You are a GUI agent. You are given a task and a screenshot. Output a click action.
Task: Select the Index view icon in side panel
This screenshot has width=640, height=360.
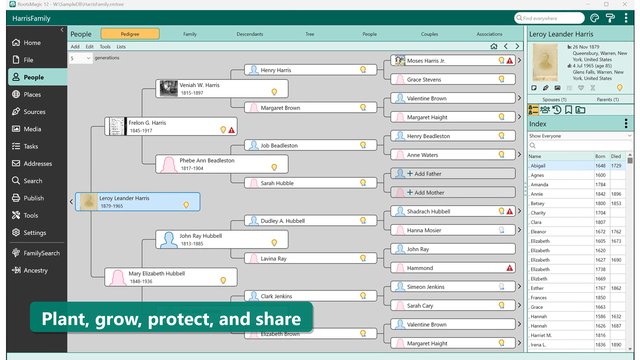533,109
